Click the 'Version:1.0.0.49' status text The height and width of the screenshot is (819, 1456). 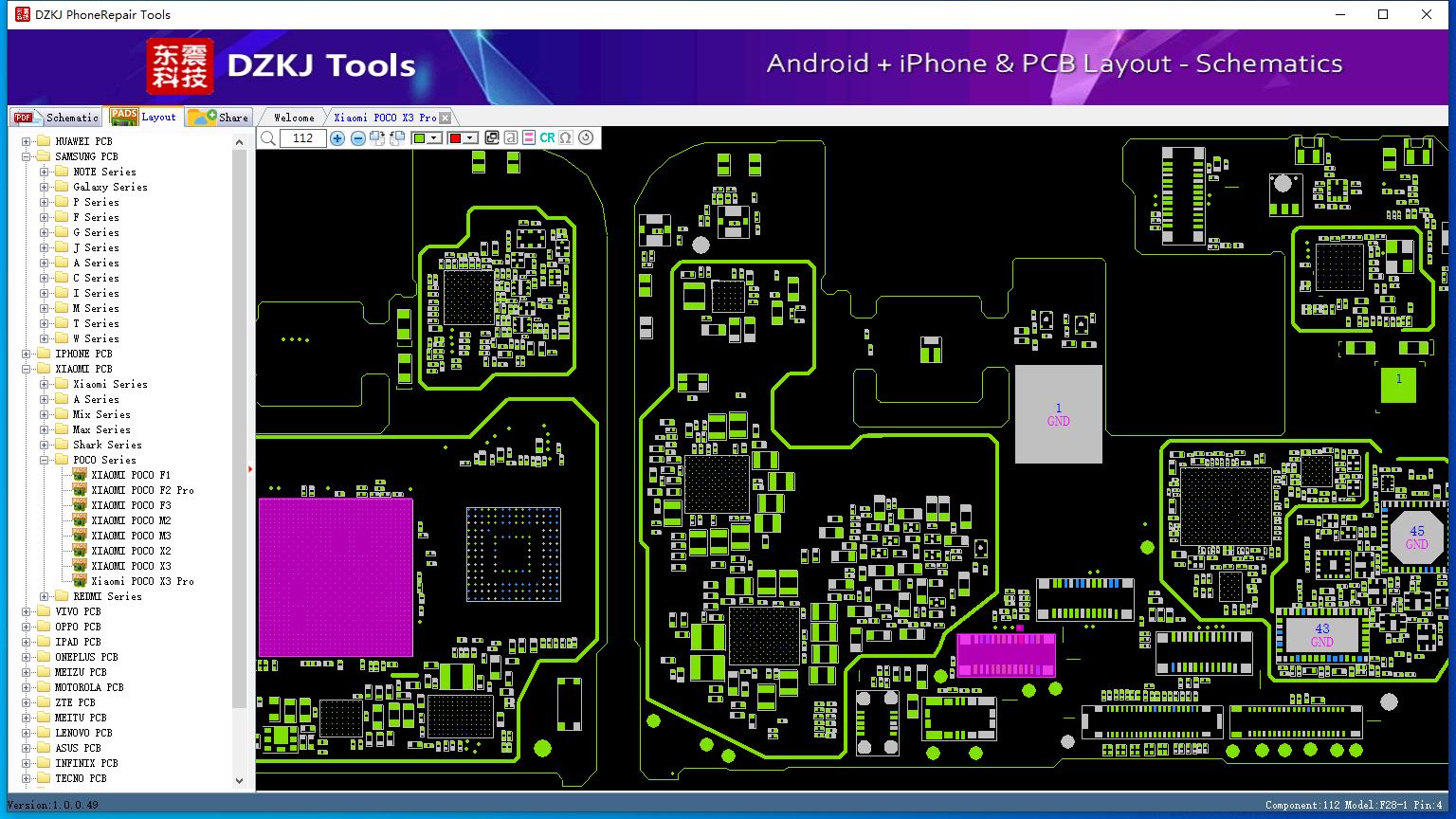(x=52, y=805)
